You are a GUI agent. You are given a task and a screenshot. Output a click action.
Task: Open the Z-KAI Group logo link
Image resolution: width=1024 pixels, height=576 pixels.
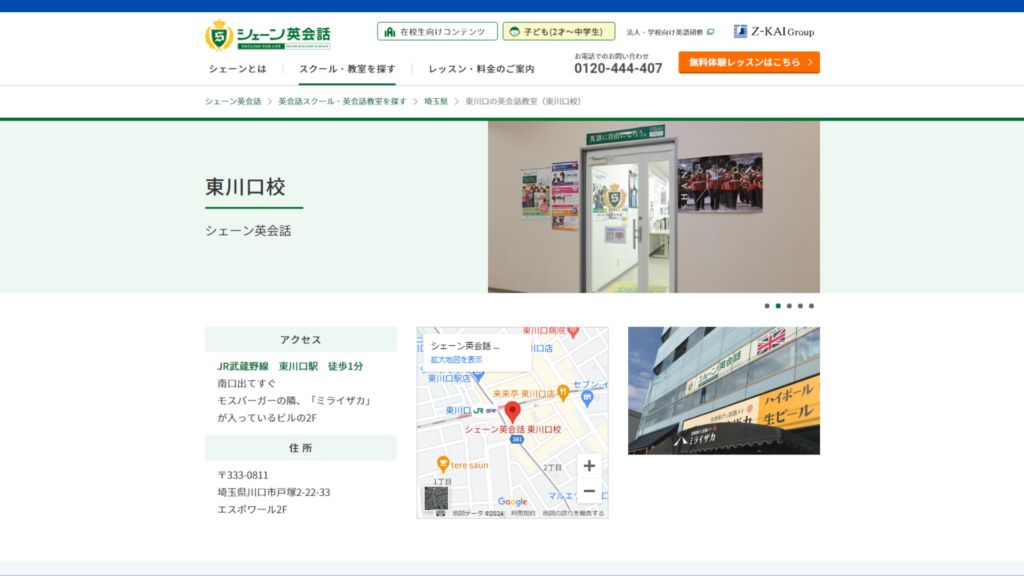(774, 31)
